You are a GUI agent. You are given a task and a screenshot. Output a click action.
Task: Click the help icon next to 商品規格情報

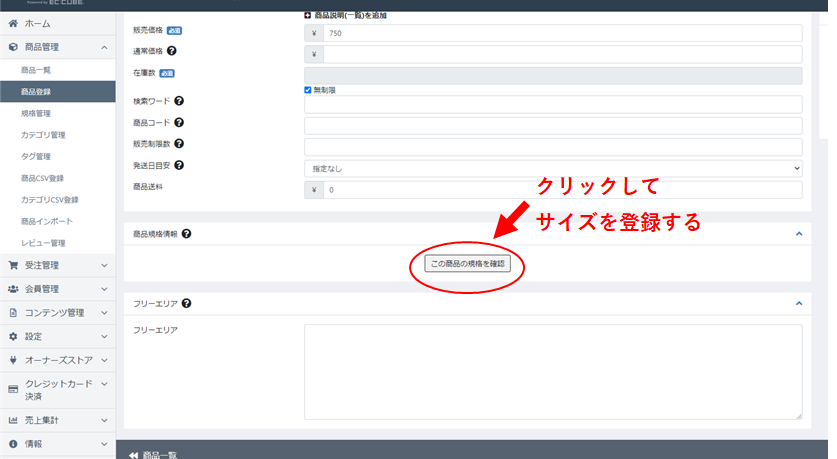tap(186, 234)
